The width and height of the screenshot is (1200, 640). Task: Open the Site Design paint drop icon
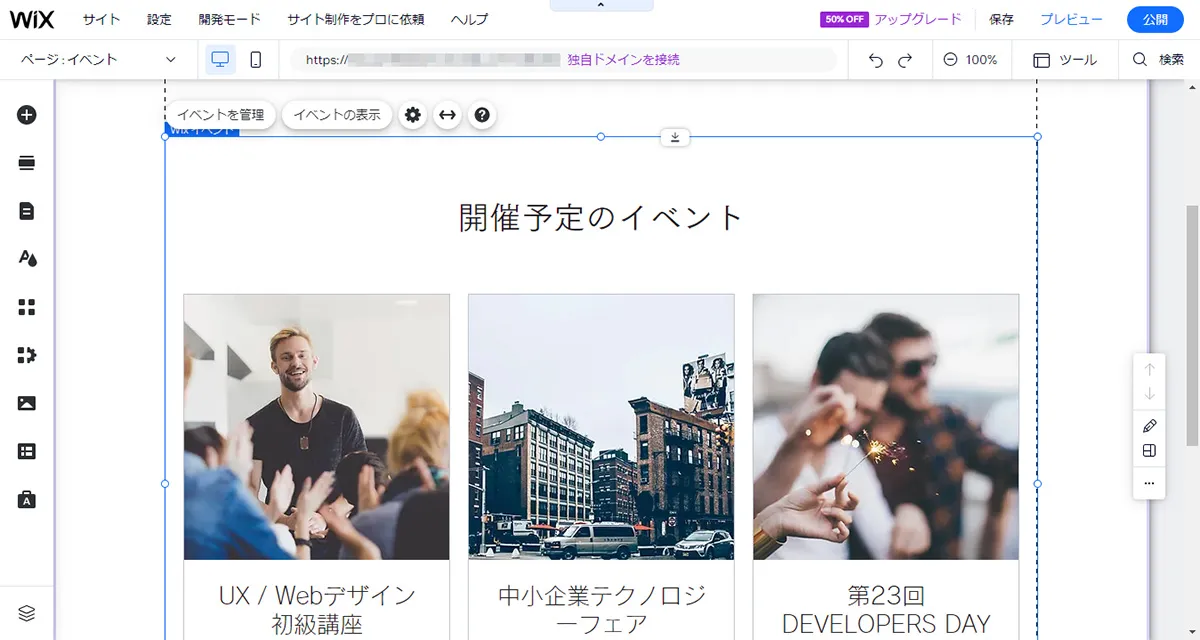[x=27, y=259]
